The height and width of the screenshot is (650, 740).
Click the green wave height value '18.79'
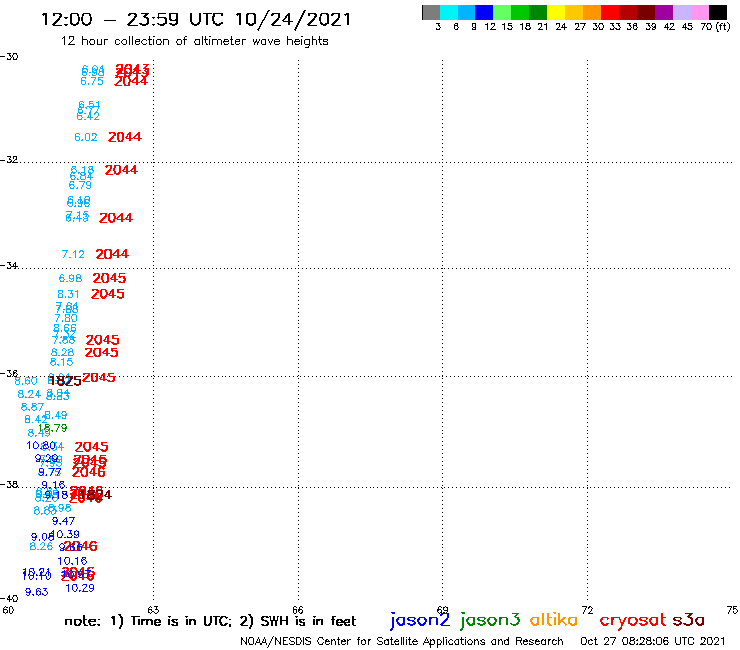tap(52, 428)
